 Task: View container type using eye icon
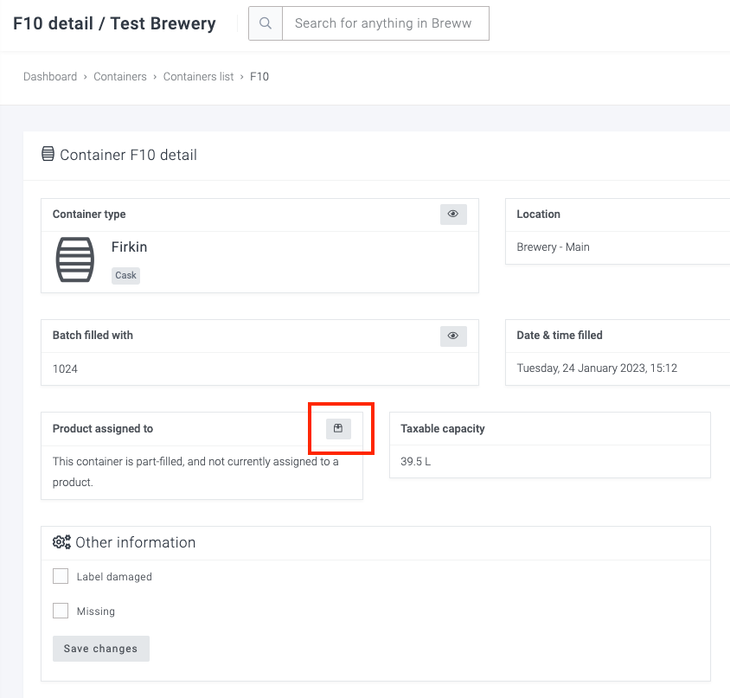(453, 214)
